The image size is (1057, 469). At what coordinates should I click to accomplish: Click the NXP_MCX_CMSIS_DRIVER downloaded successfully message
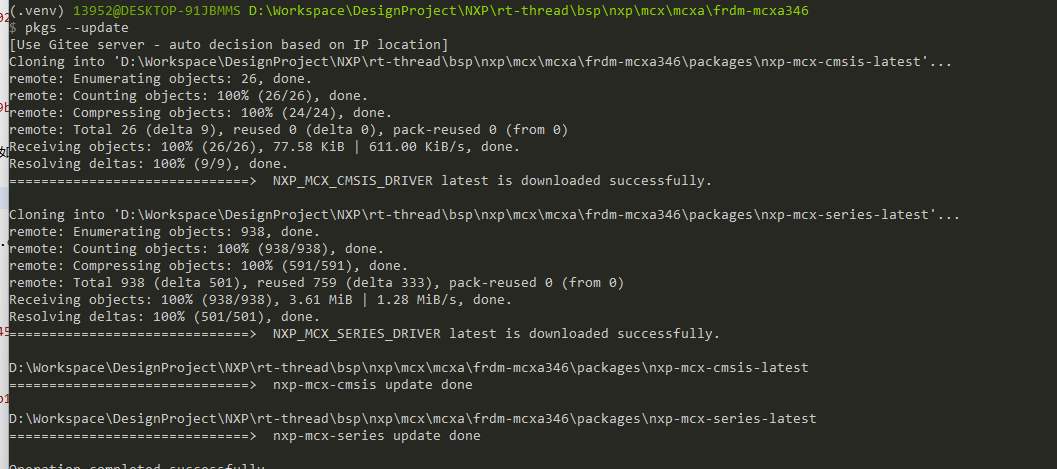click(x=492, y=181)
